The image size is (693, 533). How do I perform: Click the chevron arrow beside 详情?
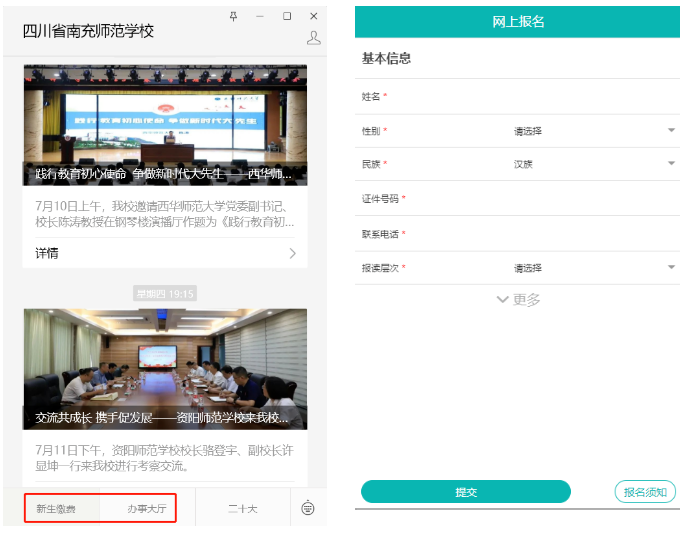point(293,253)
